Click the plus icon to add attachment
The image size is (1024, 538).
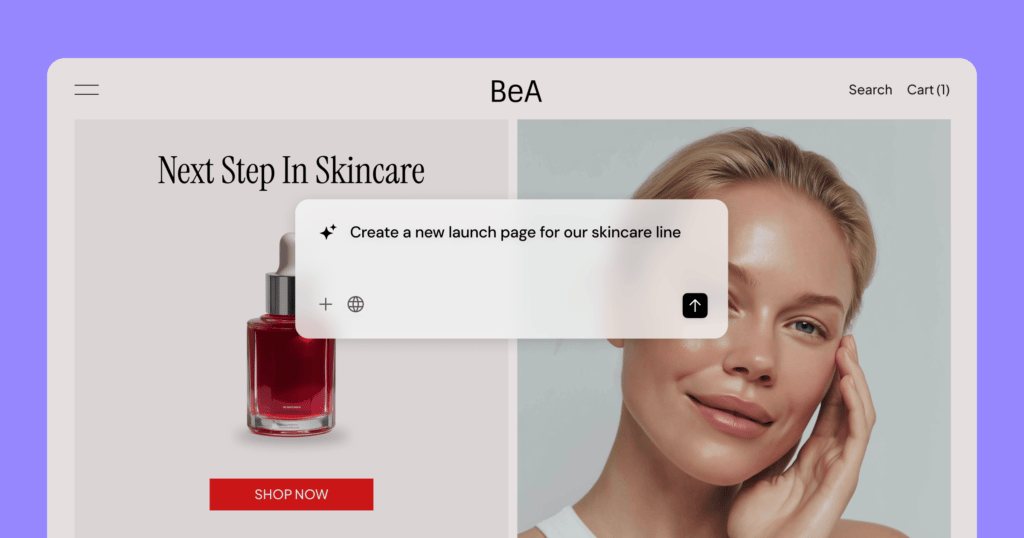[325, 304]
